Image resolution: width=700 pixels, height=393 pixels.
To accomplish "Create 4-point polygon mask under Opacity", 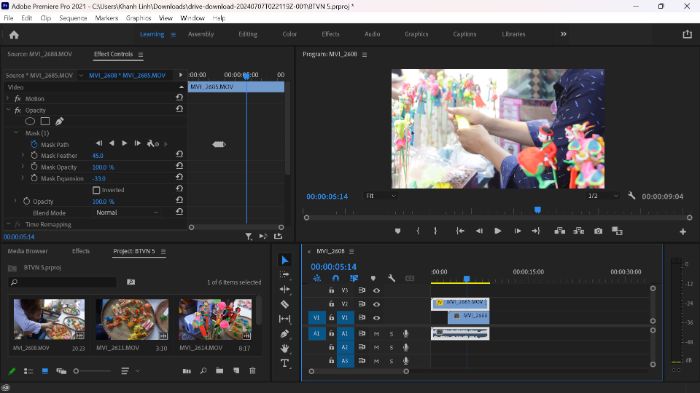I will pos(45,121).
